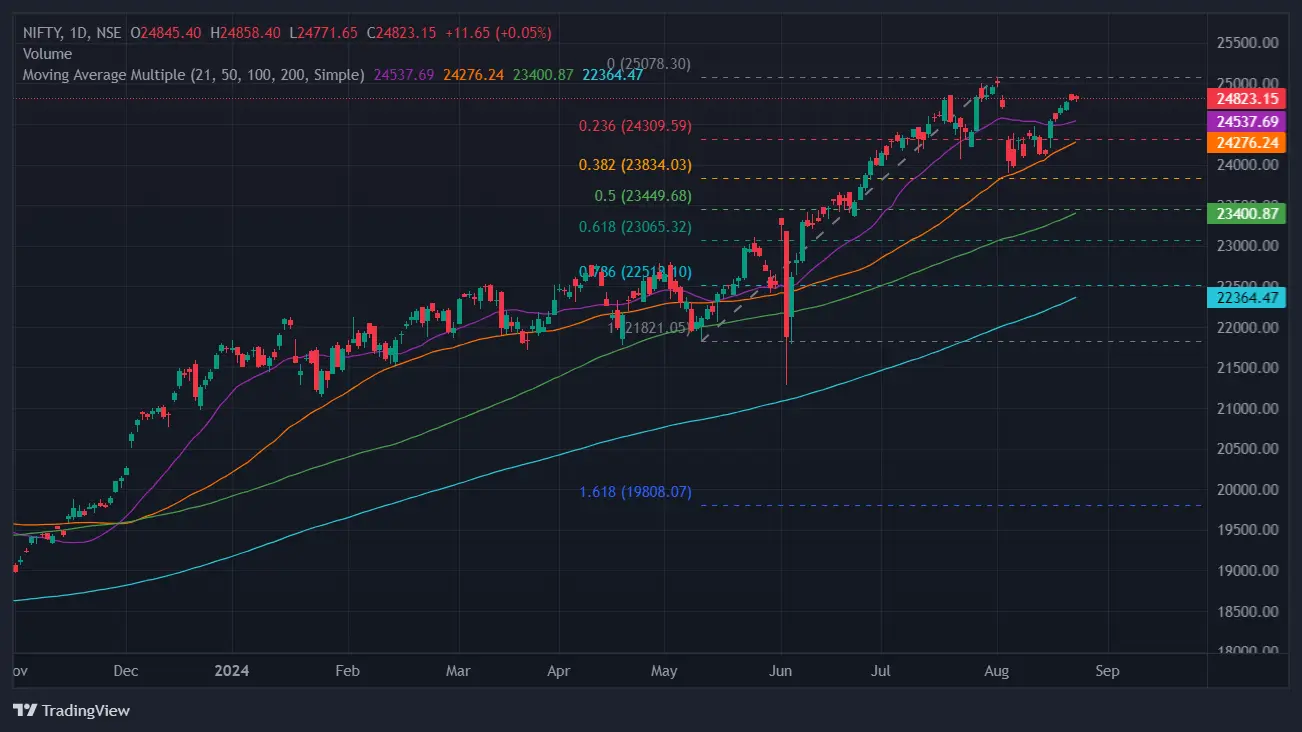Image resolution: width=1302 pixels, height=732 pixels.
Task: Click the TradingView logo
Action: [72, 711]
